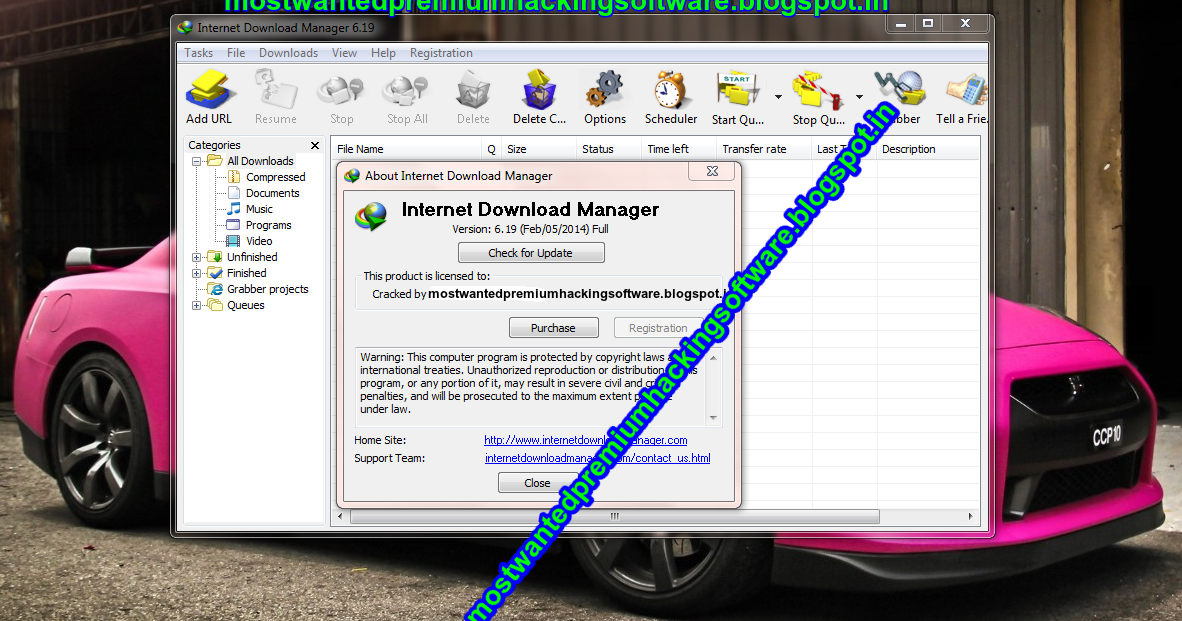The image size is (1182, 621).
Task: Maximize the Internet Download Manager window
Action: [x=928, y=23]
